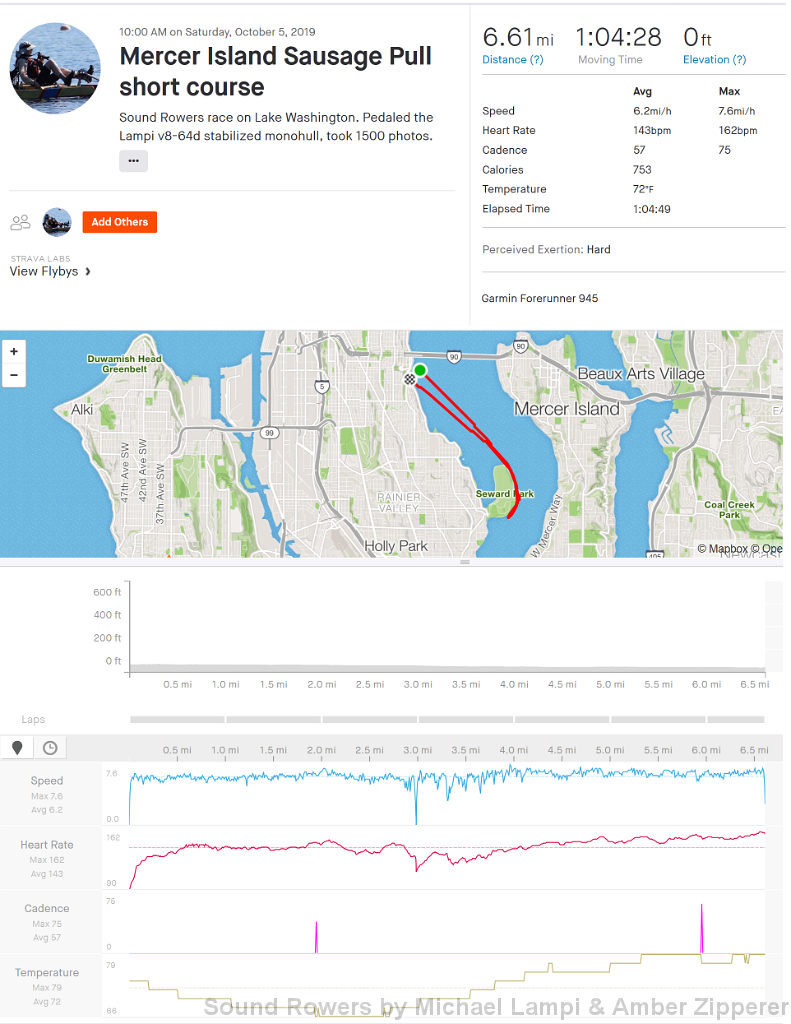
Task: Click the map zoom in plus button
Action: [14, 352]
